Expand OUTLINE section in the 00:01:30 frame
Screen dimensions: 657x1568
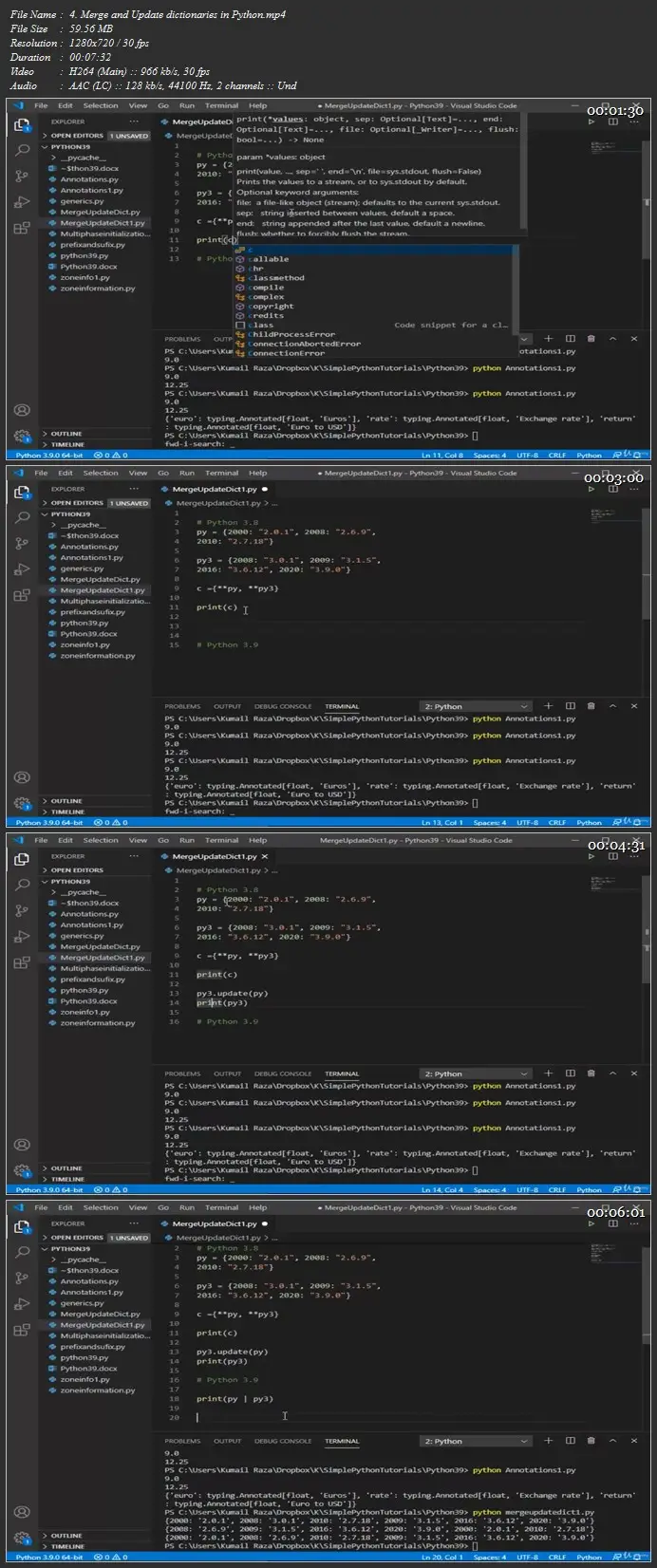click(x=66, y=434)
